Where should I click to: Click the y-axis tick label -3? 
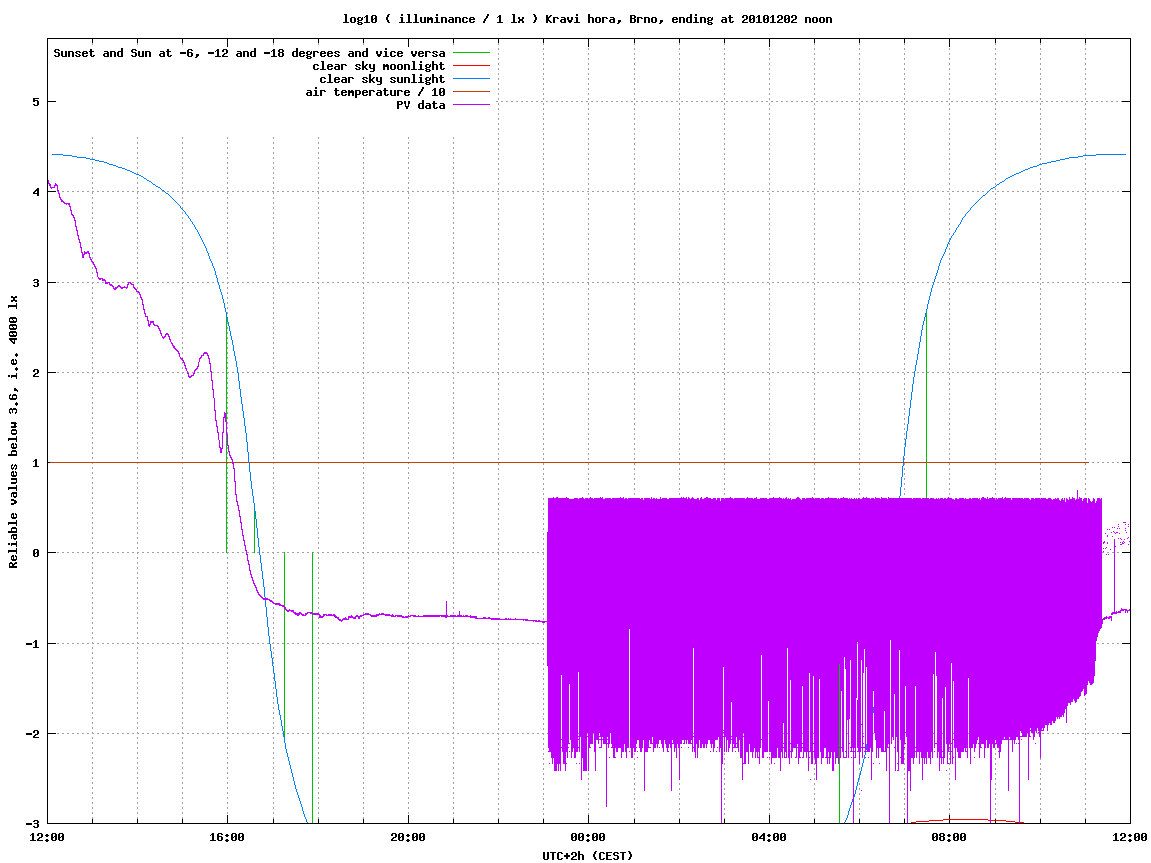click(32, 824)
